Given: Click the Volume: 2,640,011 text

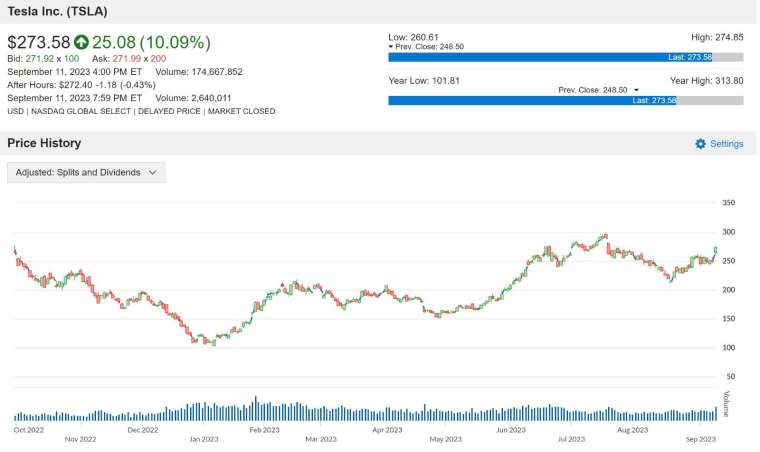Looking at the screenshot, I should point(194,98).
